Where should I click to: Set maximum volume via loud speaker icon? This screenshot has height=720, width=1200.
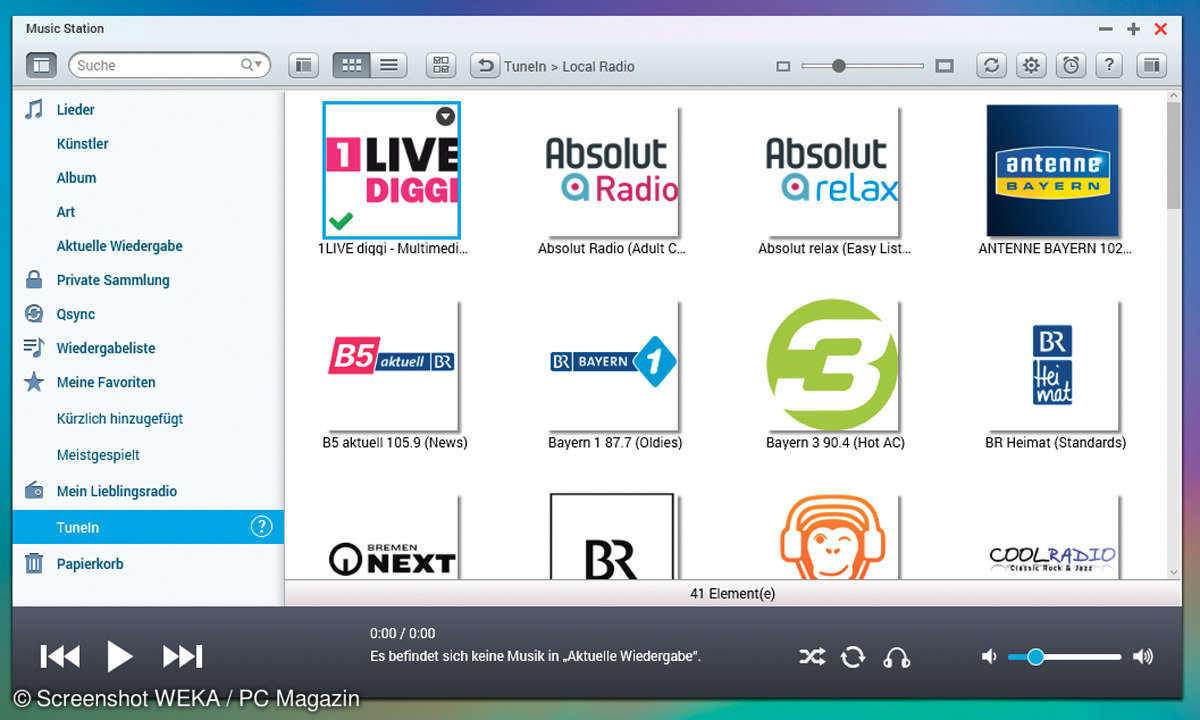tap(1142, 657)
